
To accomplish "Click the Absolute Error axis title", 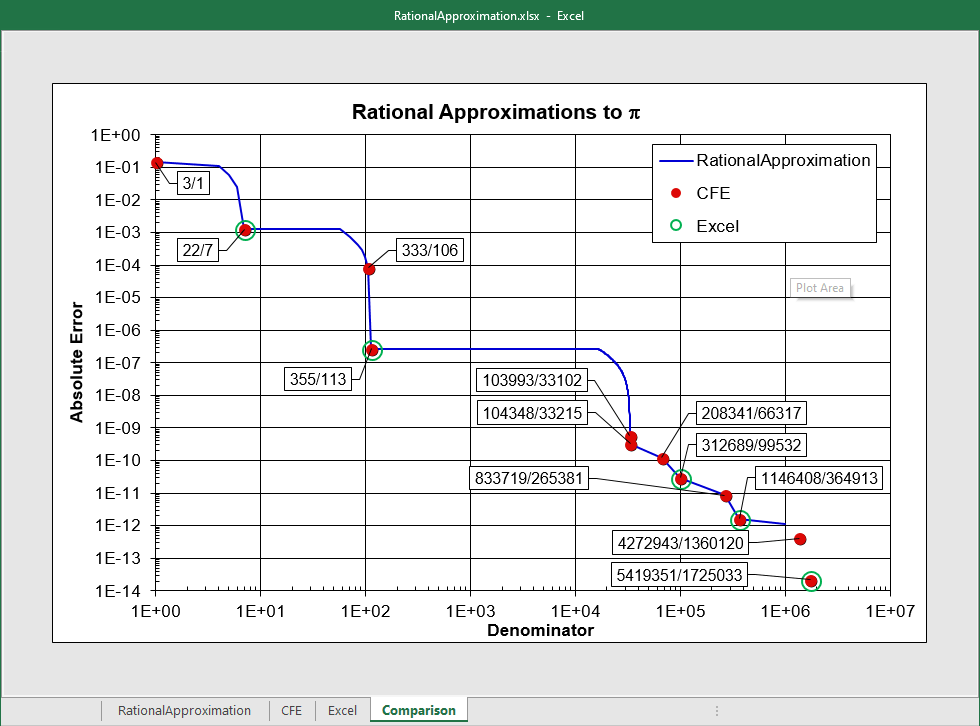I will (x=77, y=364).
